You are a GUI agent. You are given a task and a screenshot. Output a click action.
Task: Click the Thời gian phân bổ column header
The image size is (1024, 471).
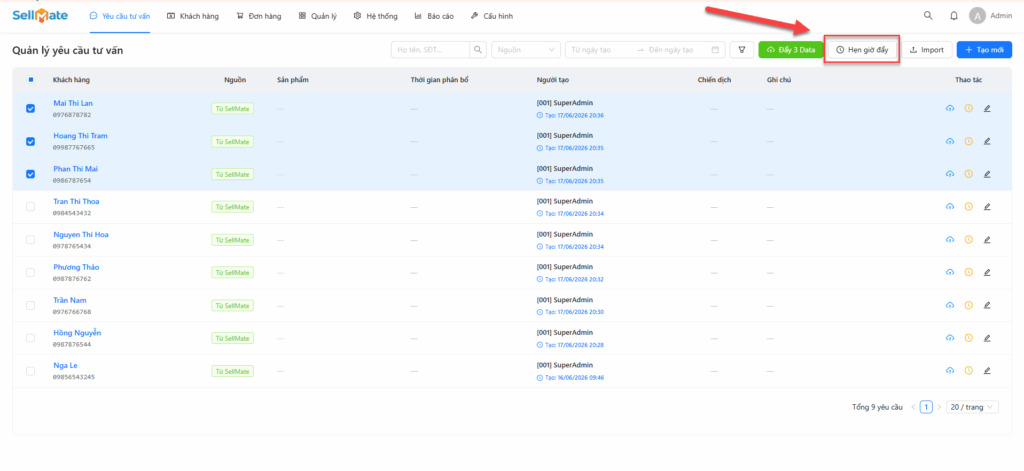point(440,80)
